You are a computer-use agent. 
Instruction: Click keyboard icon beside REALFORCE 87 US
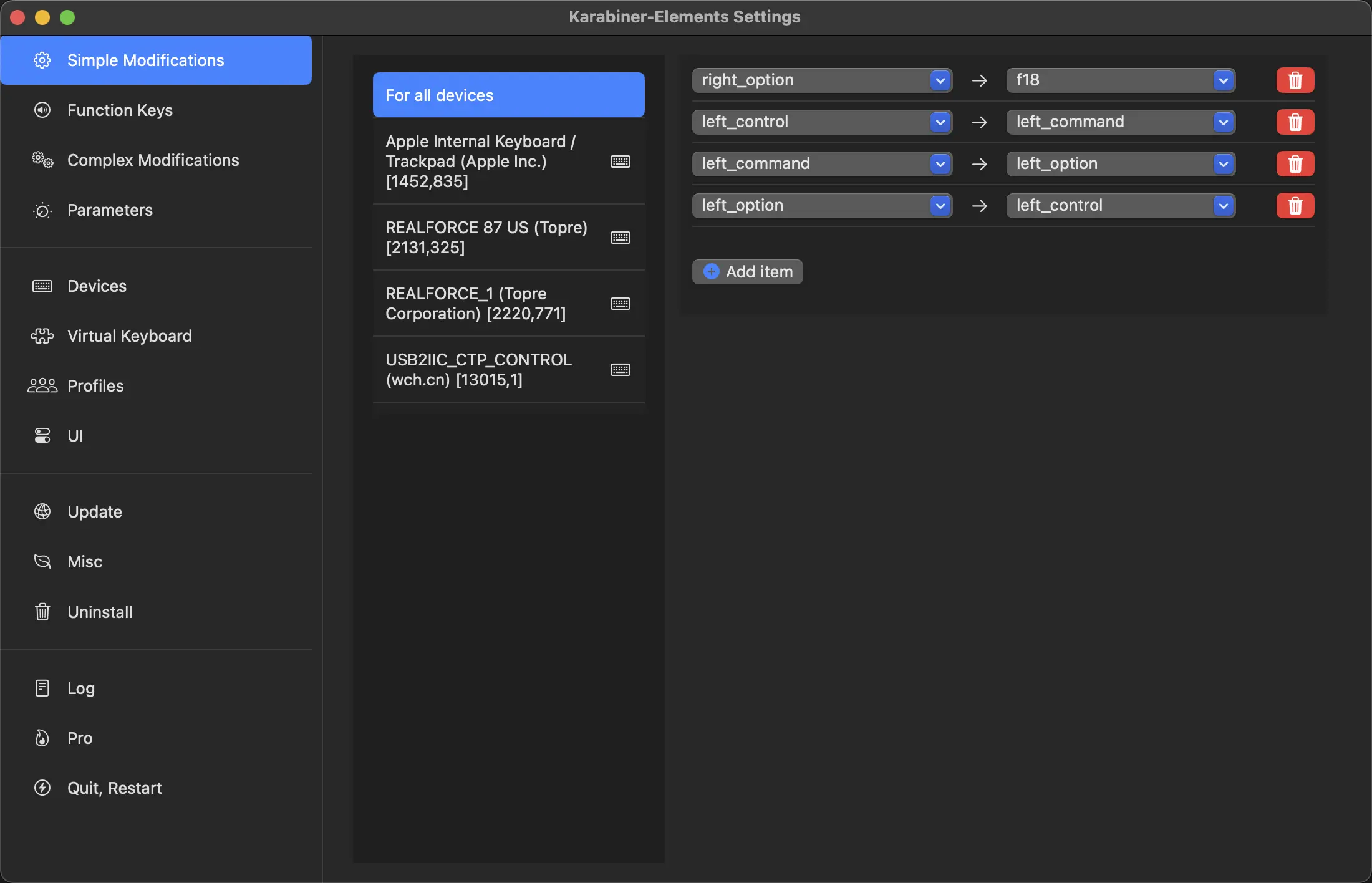(621, 238)
